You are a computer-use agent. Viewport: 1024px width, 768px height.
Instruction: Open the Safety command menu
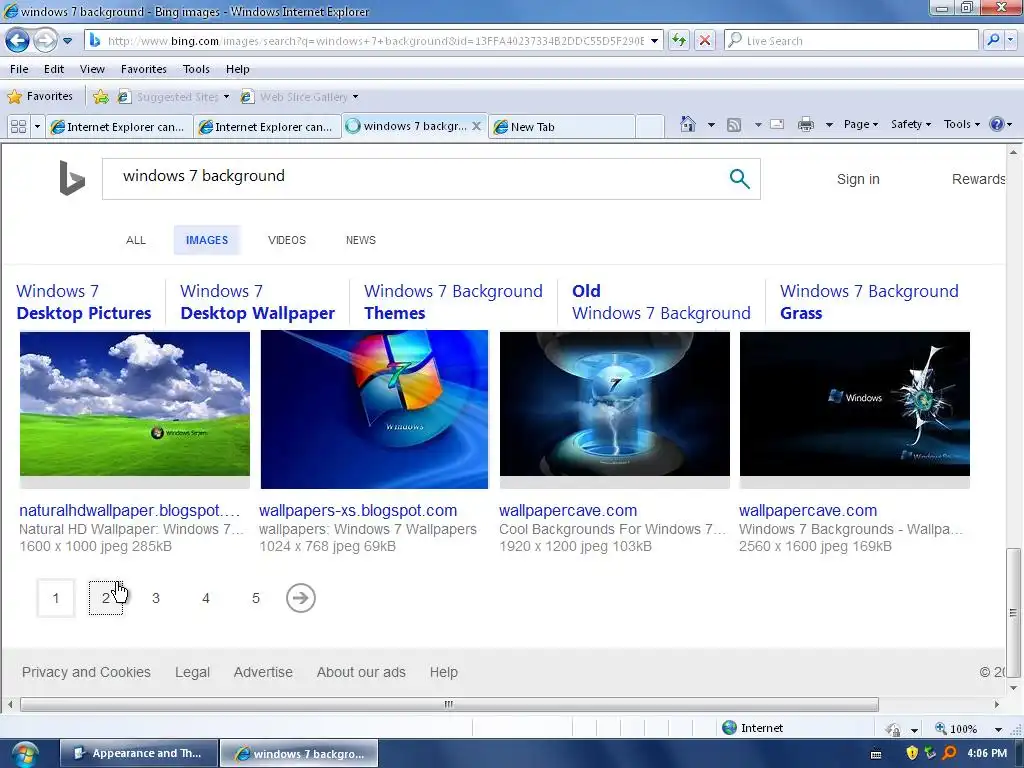pos(911,124)
